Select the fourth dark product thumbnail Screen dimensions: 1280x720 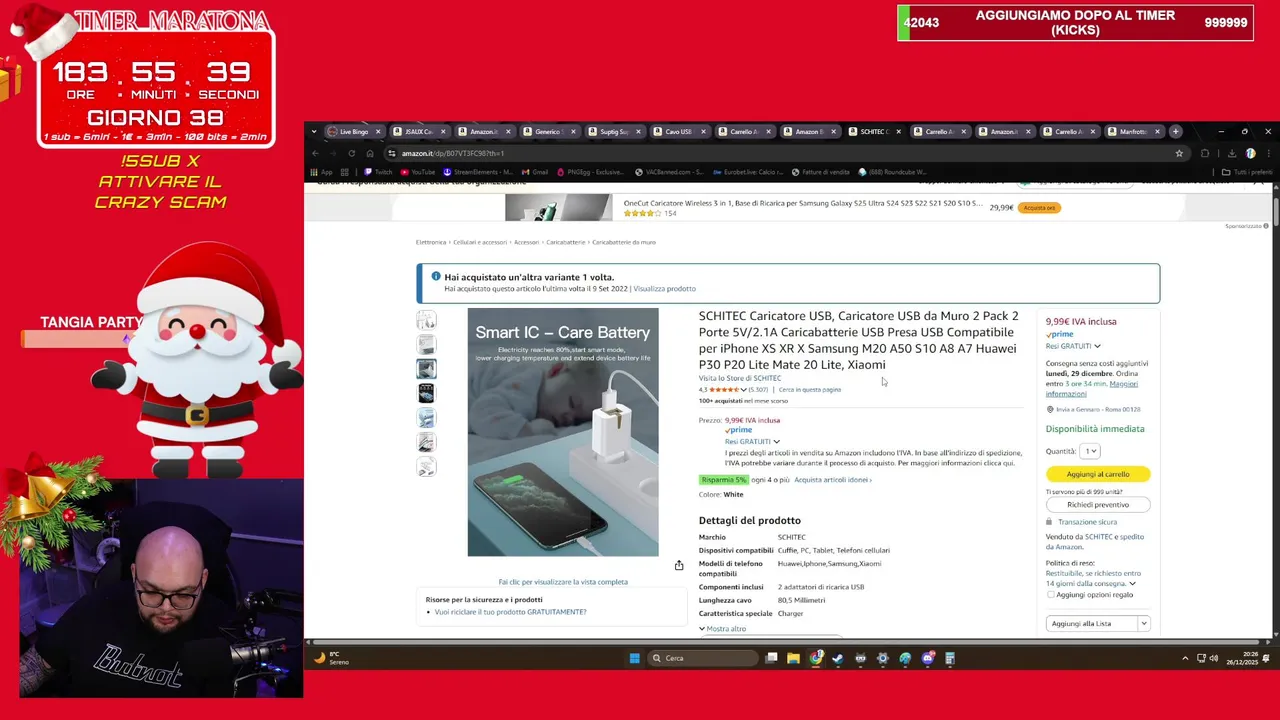427,393
